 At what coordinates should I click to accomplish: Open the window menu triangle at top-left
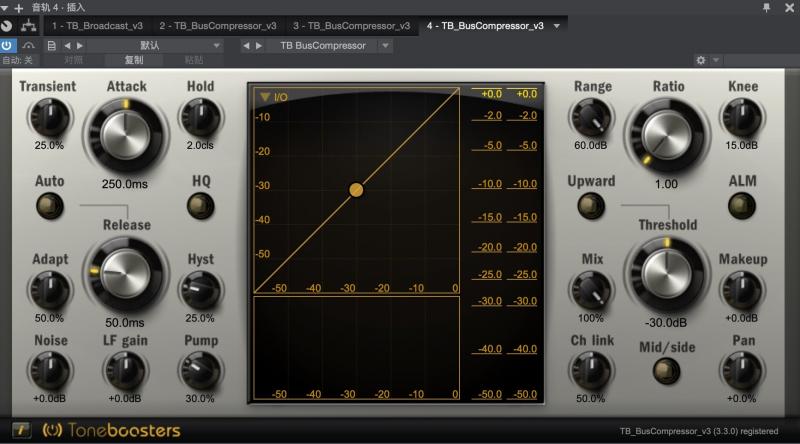coord(5,8)
